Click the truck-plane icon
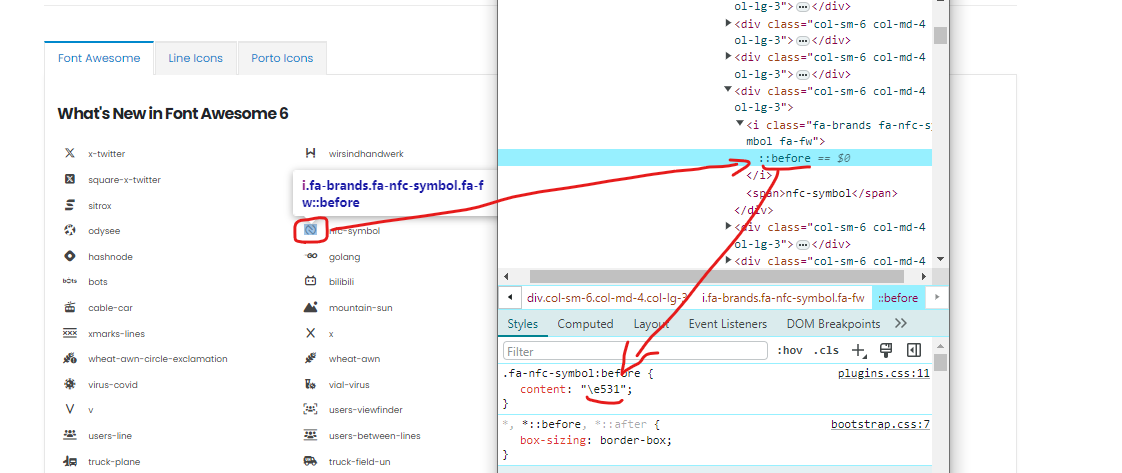Image resolution: width=1122 pixels, height=473 pixels. click(x=69, y=462)
